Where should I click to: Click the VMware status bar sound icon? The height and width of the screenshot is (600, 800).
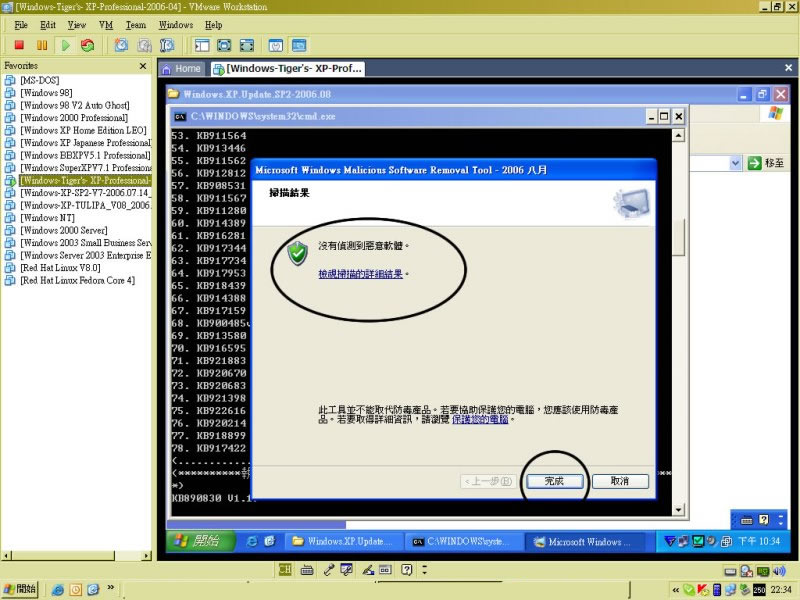tap(779, 571)
